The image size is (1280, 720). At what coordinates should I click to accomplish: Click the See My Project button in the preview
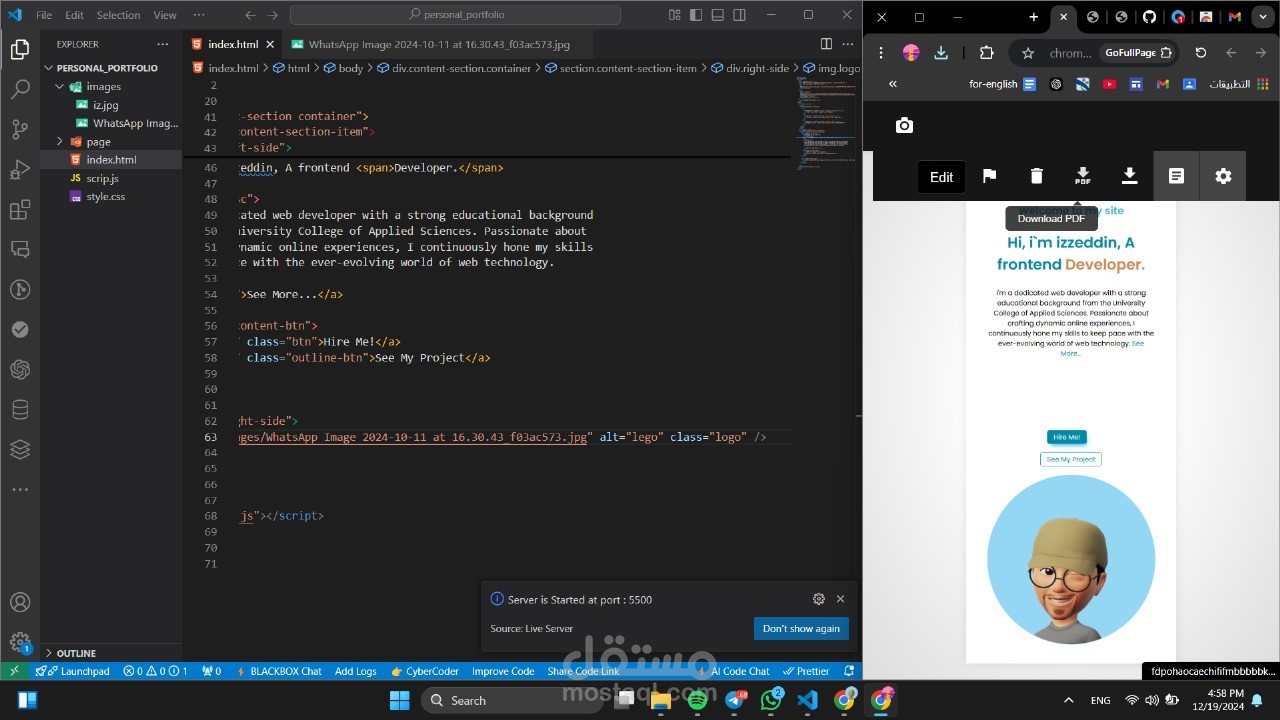click(x=1071, y=459)
